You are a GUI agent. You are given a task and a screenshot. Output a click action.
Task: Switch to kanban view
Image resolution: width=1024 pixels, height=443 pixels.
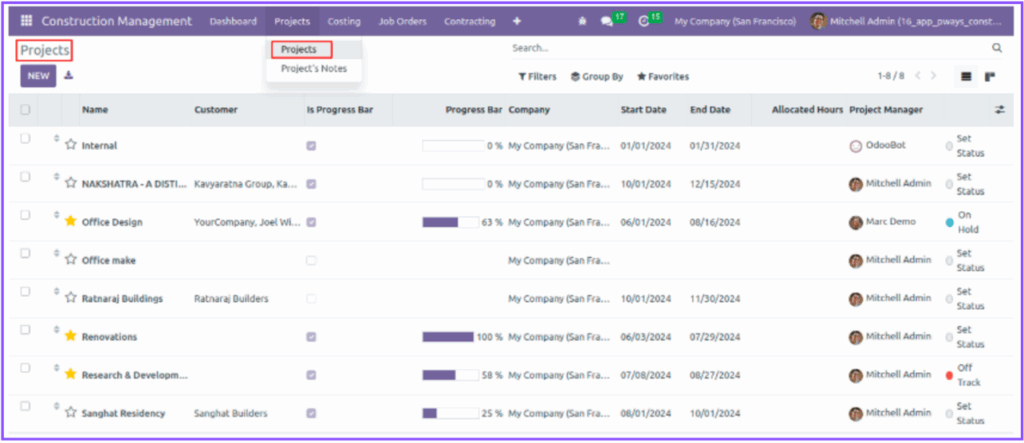[990, 77]
